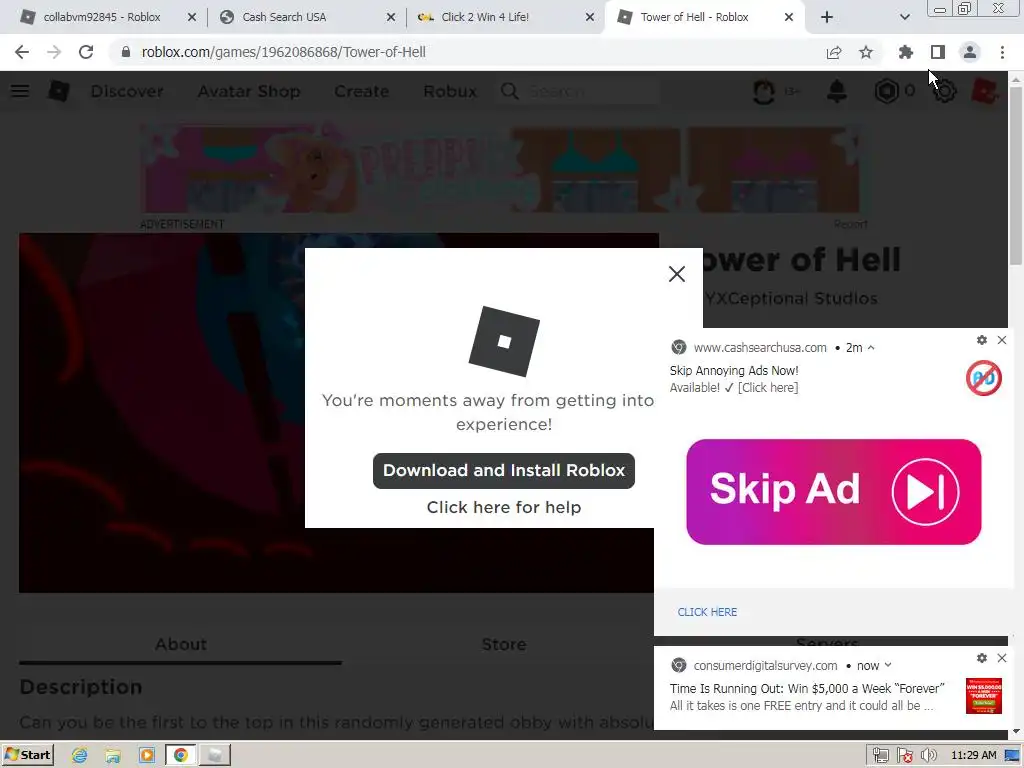The width and height of the screenshot is (1024, 768).
Task: Click the page vertical scrollbar
Action: [1016, 176]
